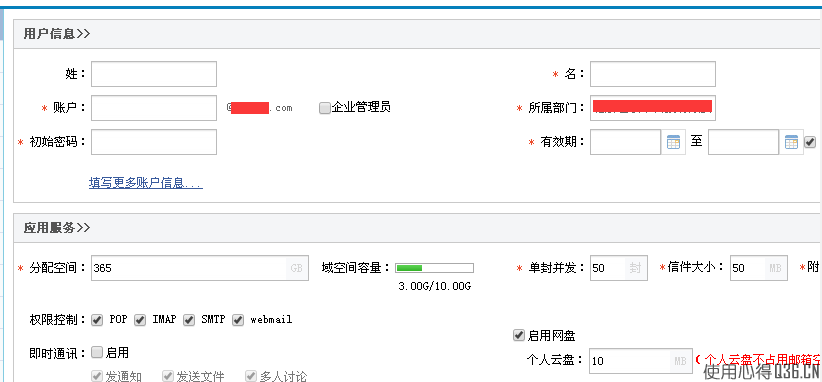
Task: Click the 单封并发 field showing 50
Action: [x=619, y=268]
